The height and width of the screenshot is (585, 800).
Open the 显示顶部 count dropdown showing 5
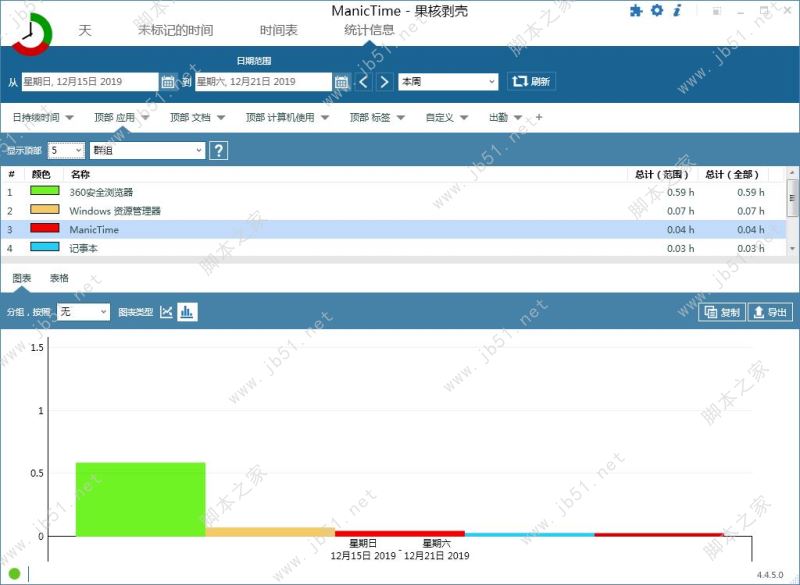tap(66, 150)
